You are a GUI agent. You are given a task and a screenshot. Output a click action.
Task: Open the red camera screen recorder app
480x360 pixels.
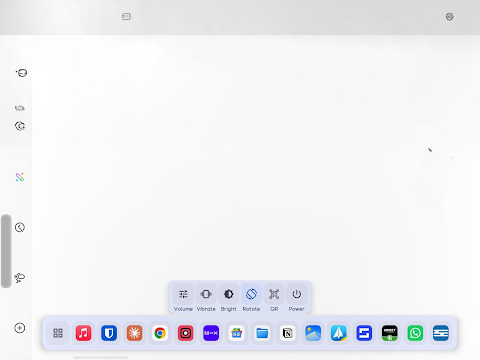pos(186,333)
